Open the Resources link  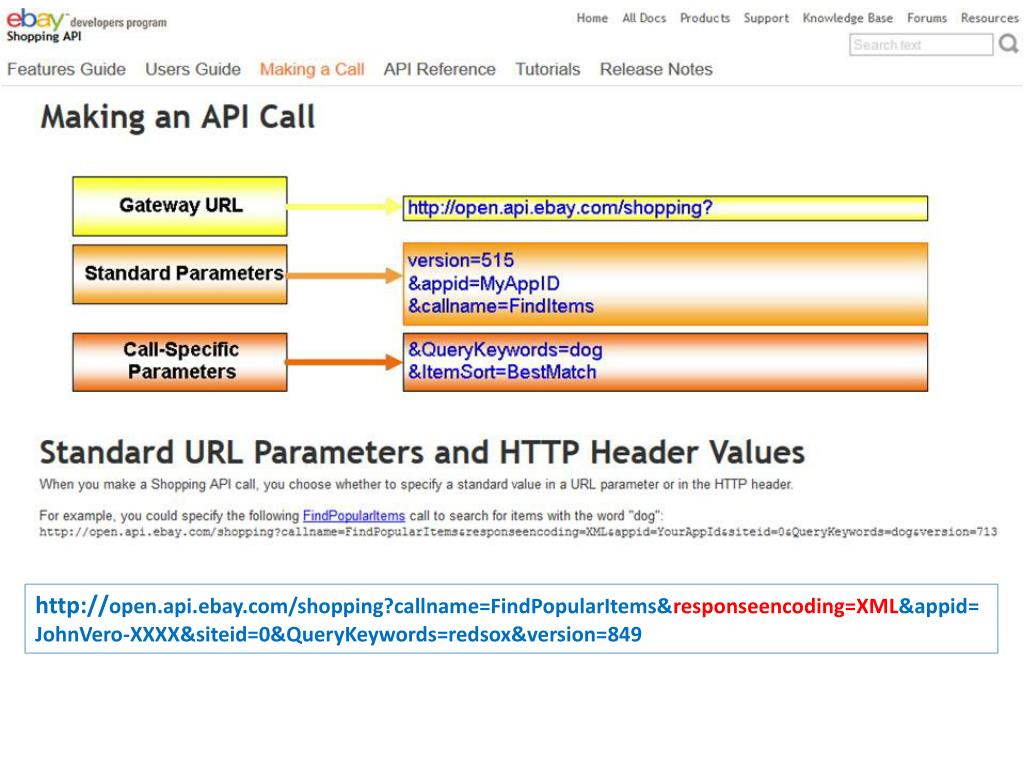(x=989, y=18)
